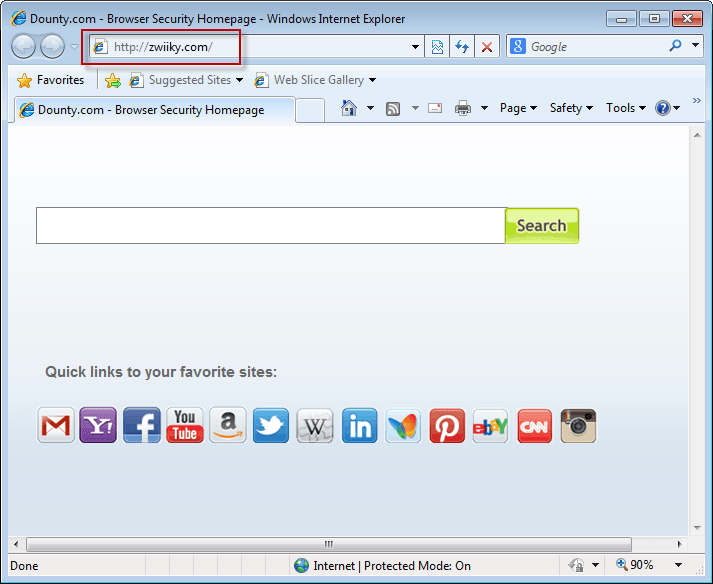Screen dimensions: 713x584
Task: Open the Favorites button
Action: (x=50, y=81)
